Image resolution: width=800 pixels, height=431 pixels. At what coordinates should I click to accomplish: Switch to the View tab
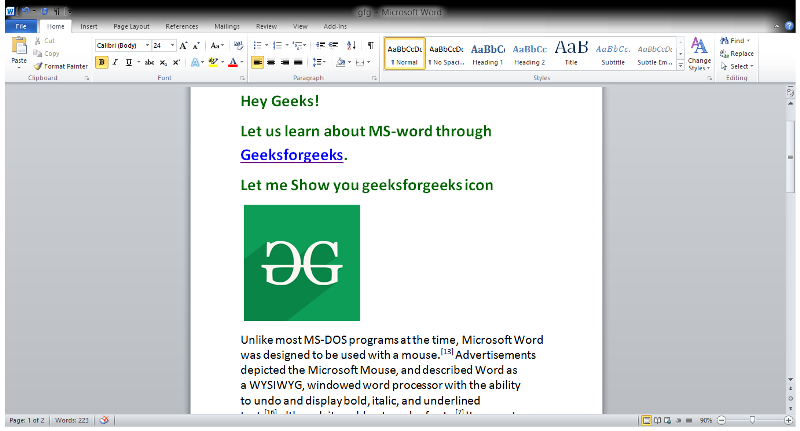coord(300,26)
